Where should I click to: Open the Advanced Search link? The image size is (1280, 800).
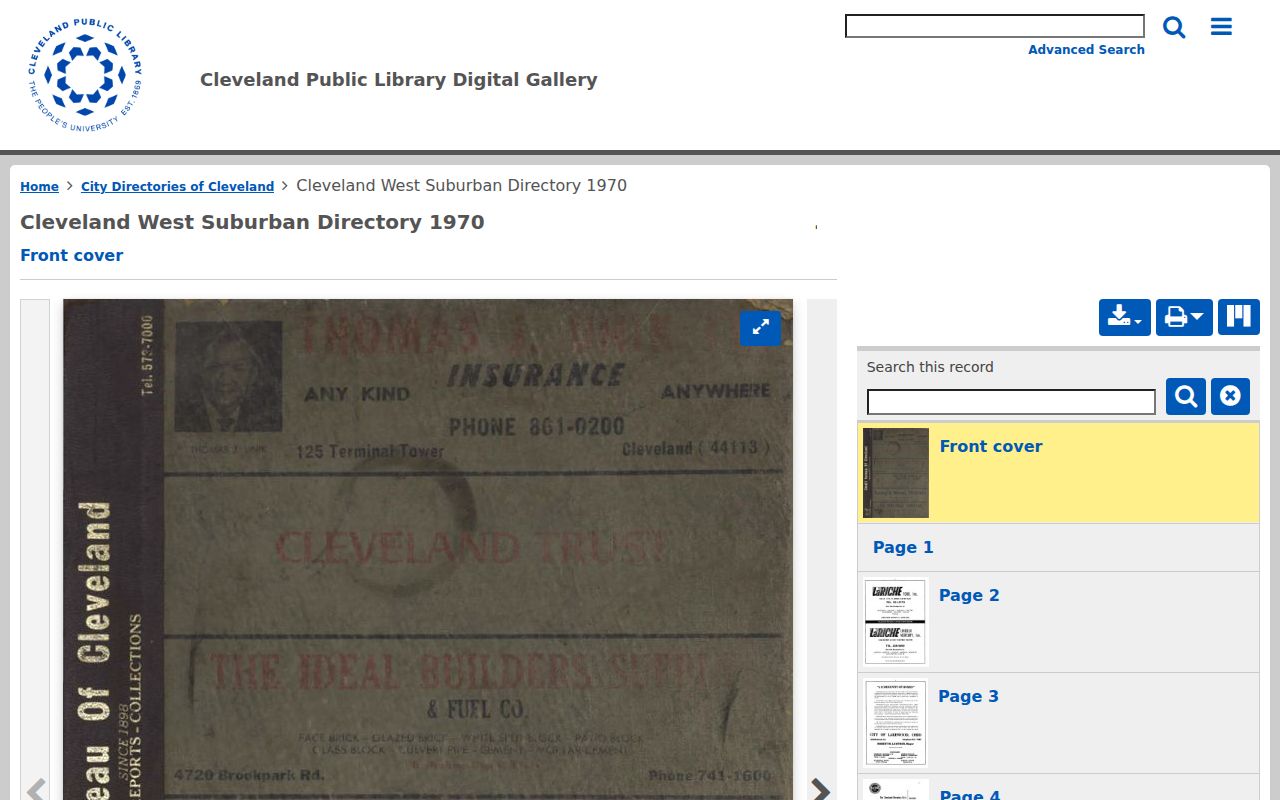(1086, 50)
